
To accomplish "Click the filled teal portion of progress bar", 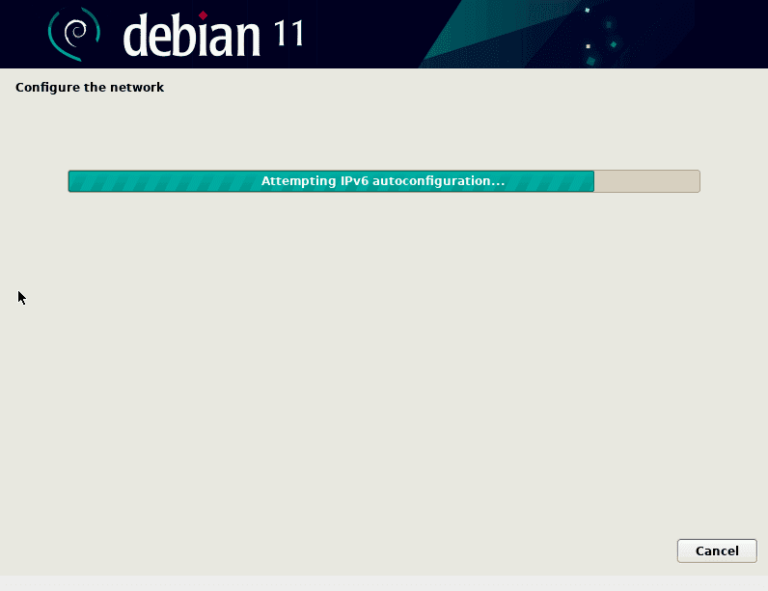I will tap(160, 181).
